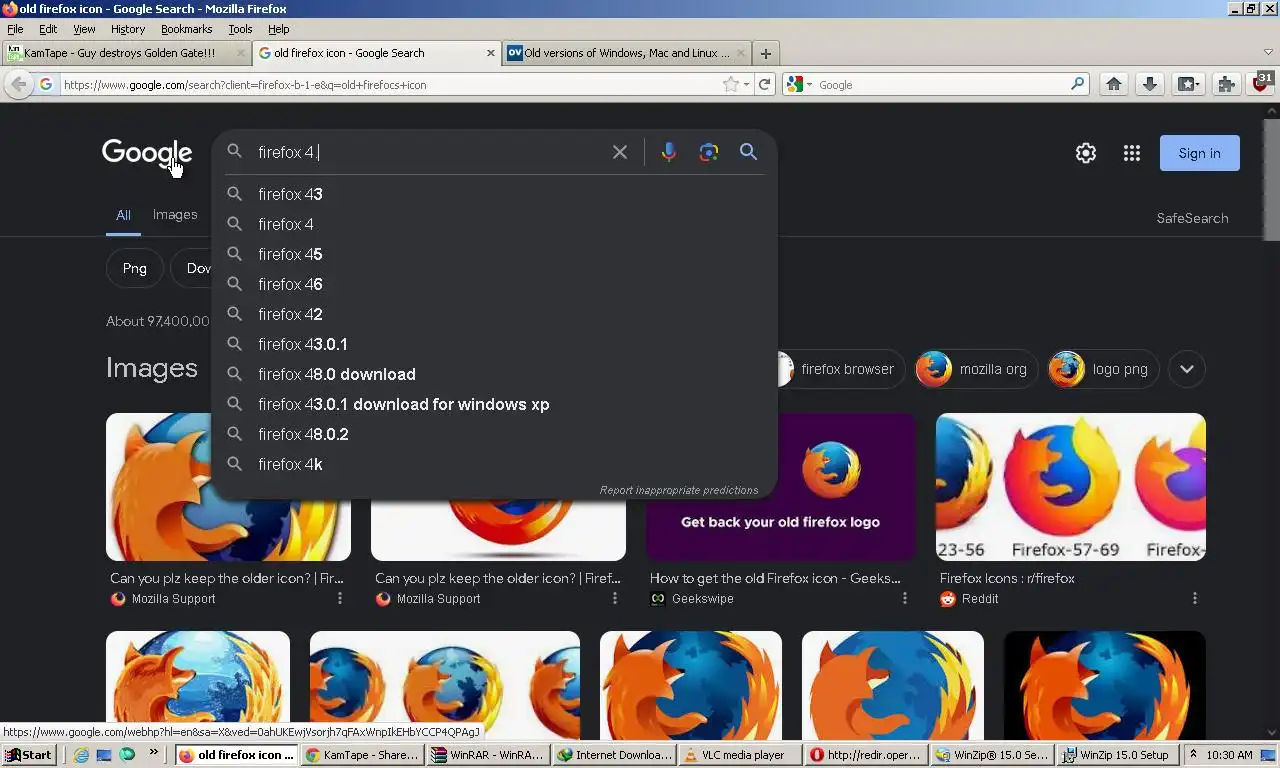Close the old firefox icon tab
Viewport: 1280px width, 768px height.
tap(491, 53)
